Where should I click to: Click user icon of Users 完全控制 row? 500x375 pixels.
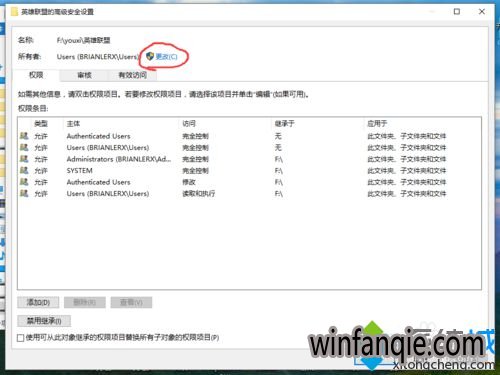coord(24,147)
